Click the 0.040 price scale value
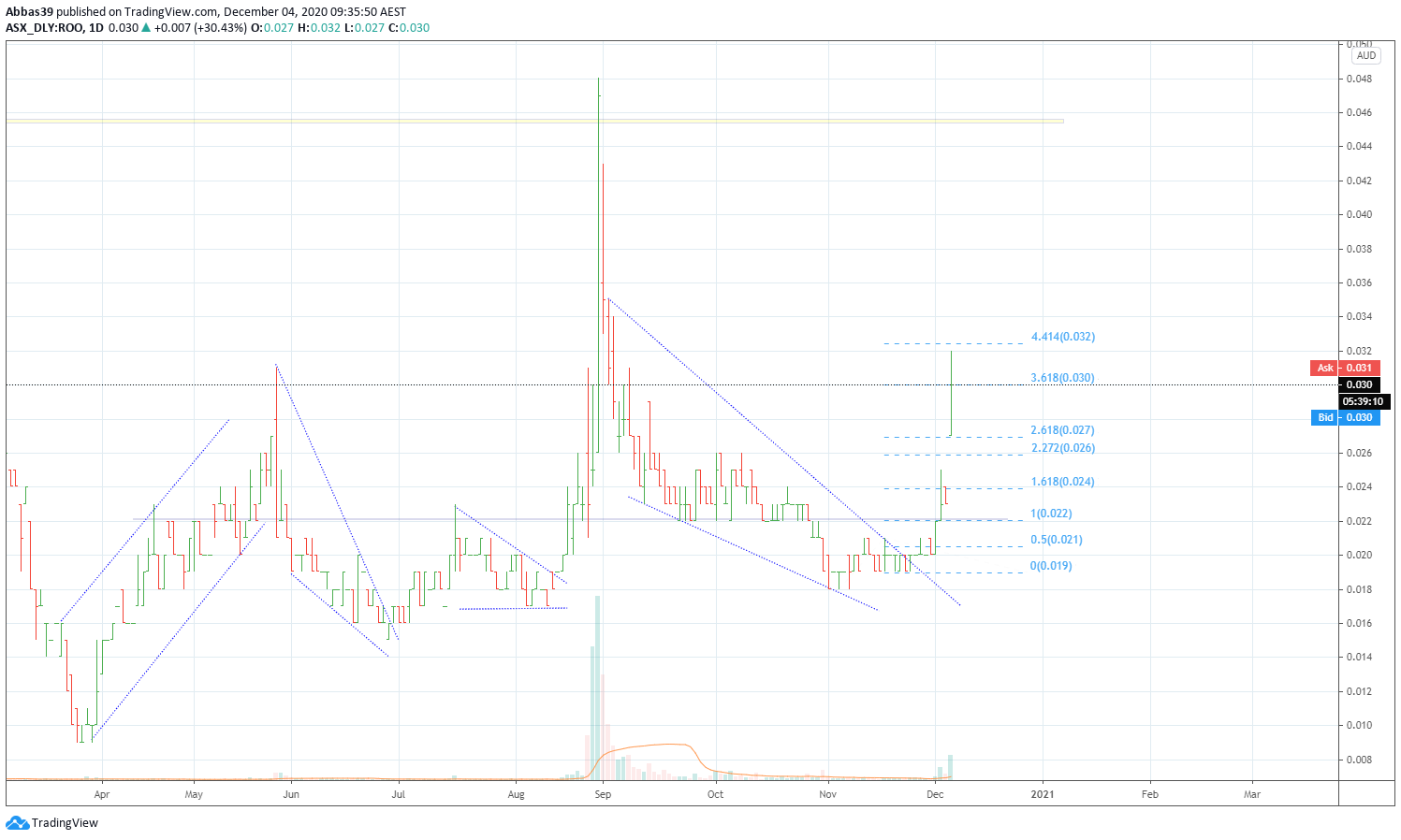Screen dimensions: 1401x840 [x=1359, y=214]
